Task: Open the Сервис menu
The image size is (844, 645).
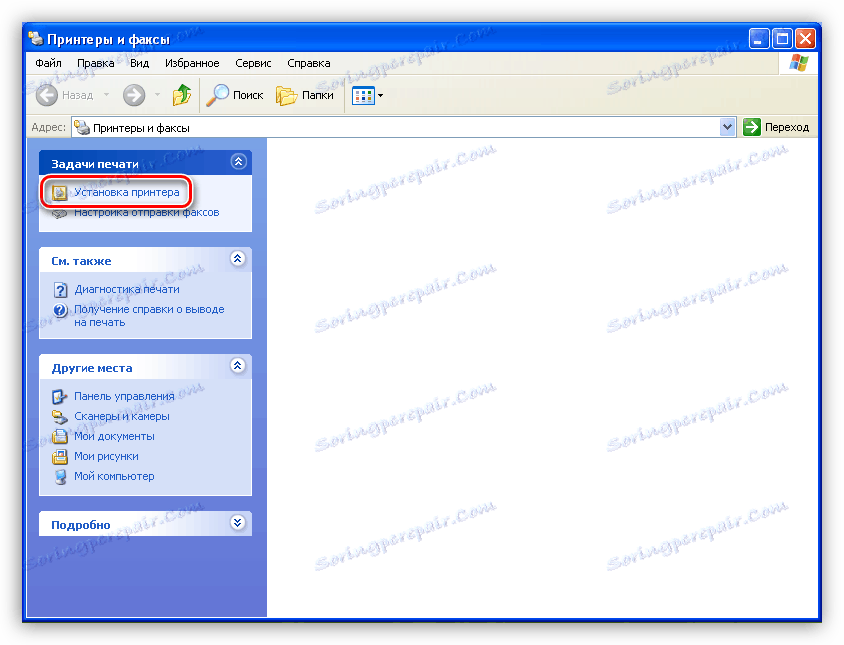Action: pyautogui.click(x=253, y=63)
